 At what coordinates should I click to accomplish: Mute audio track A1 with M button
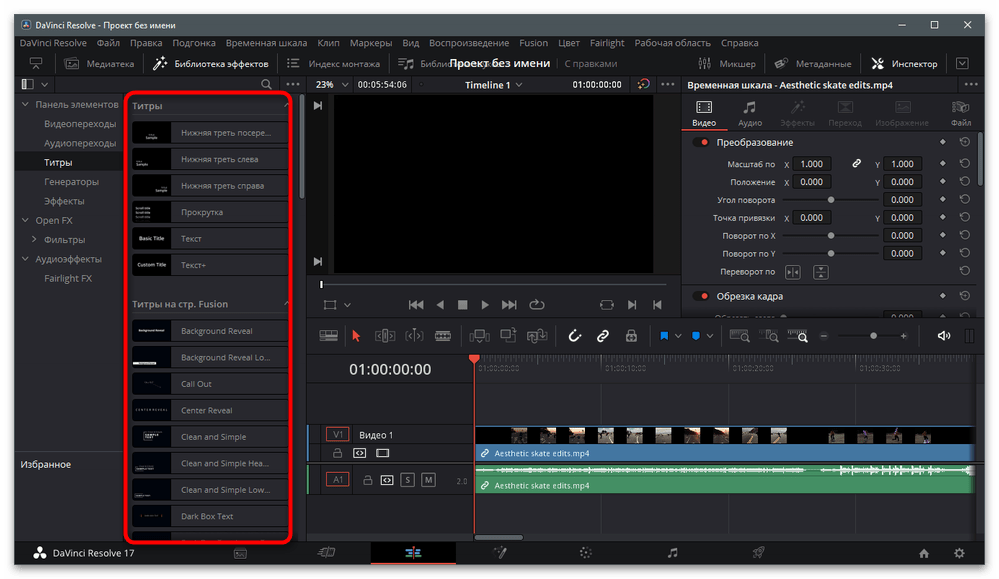tap(428, 480)
